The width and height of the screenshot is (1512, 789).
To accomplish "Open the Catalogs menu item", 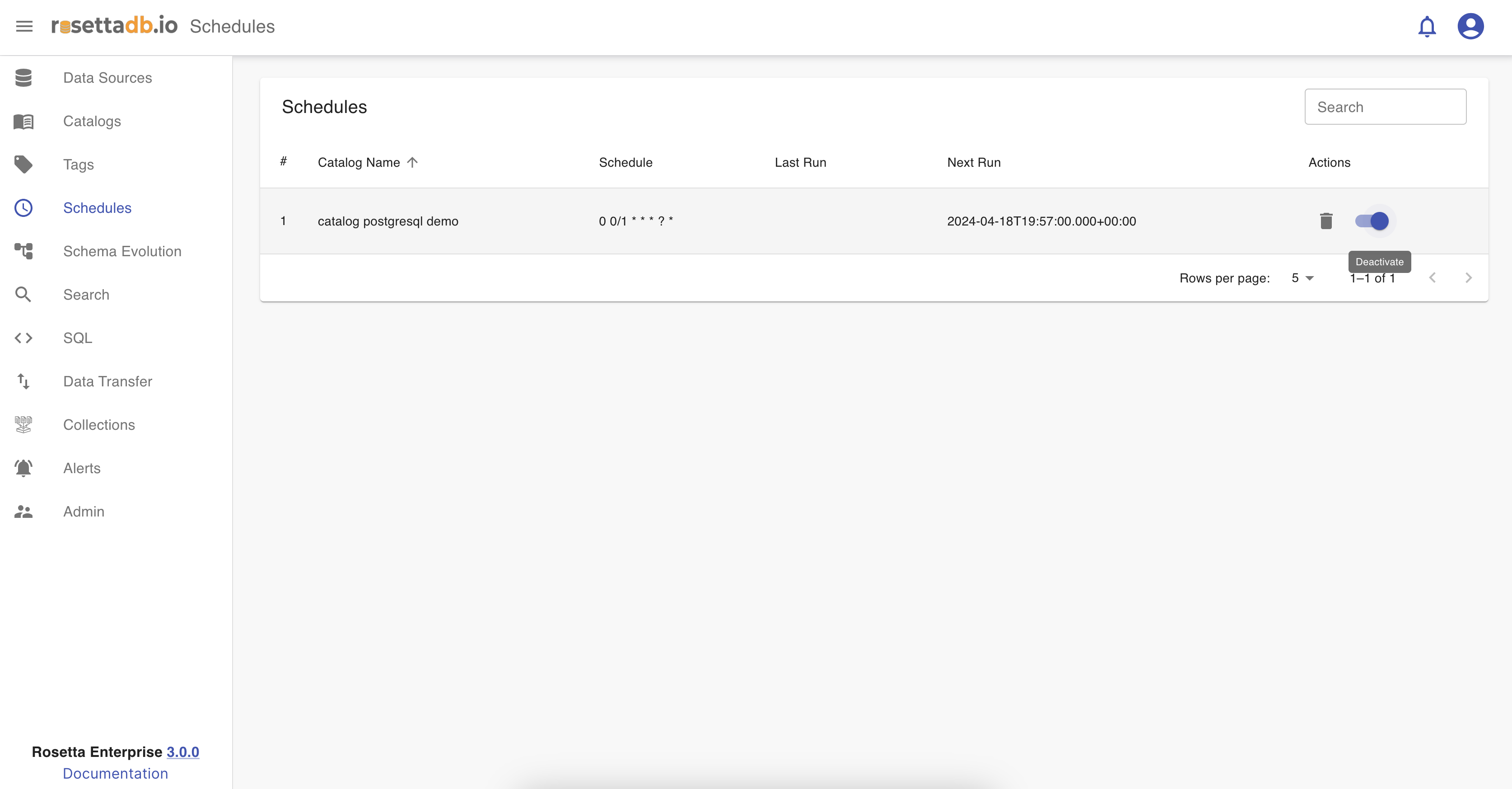I will coord(92,121).
